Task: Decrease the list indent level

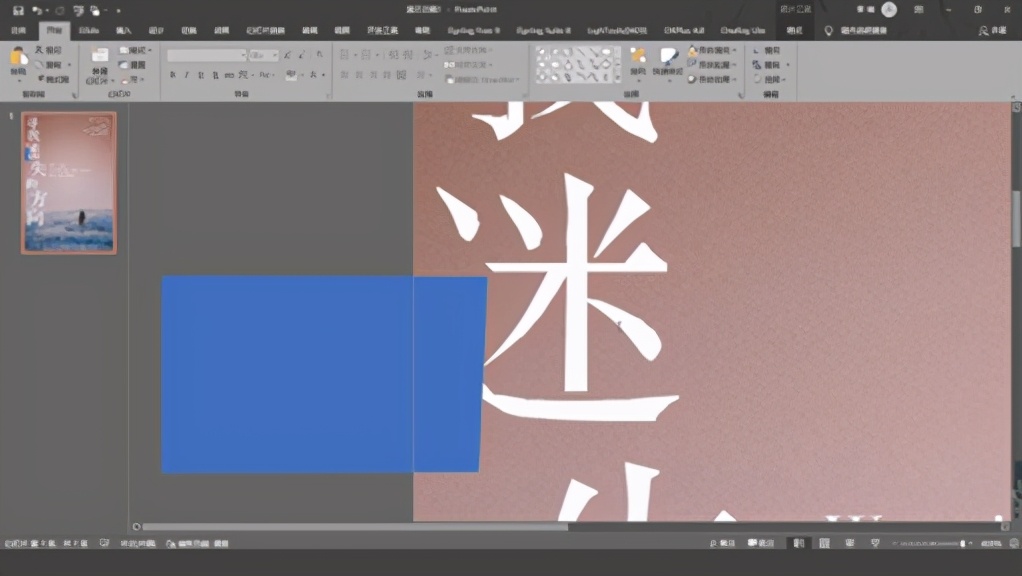Action: 393,55
